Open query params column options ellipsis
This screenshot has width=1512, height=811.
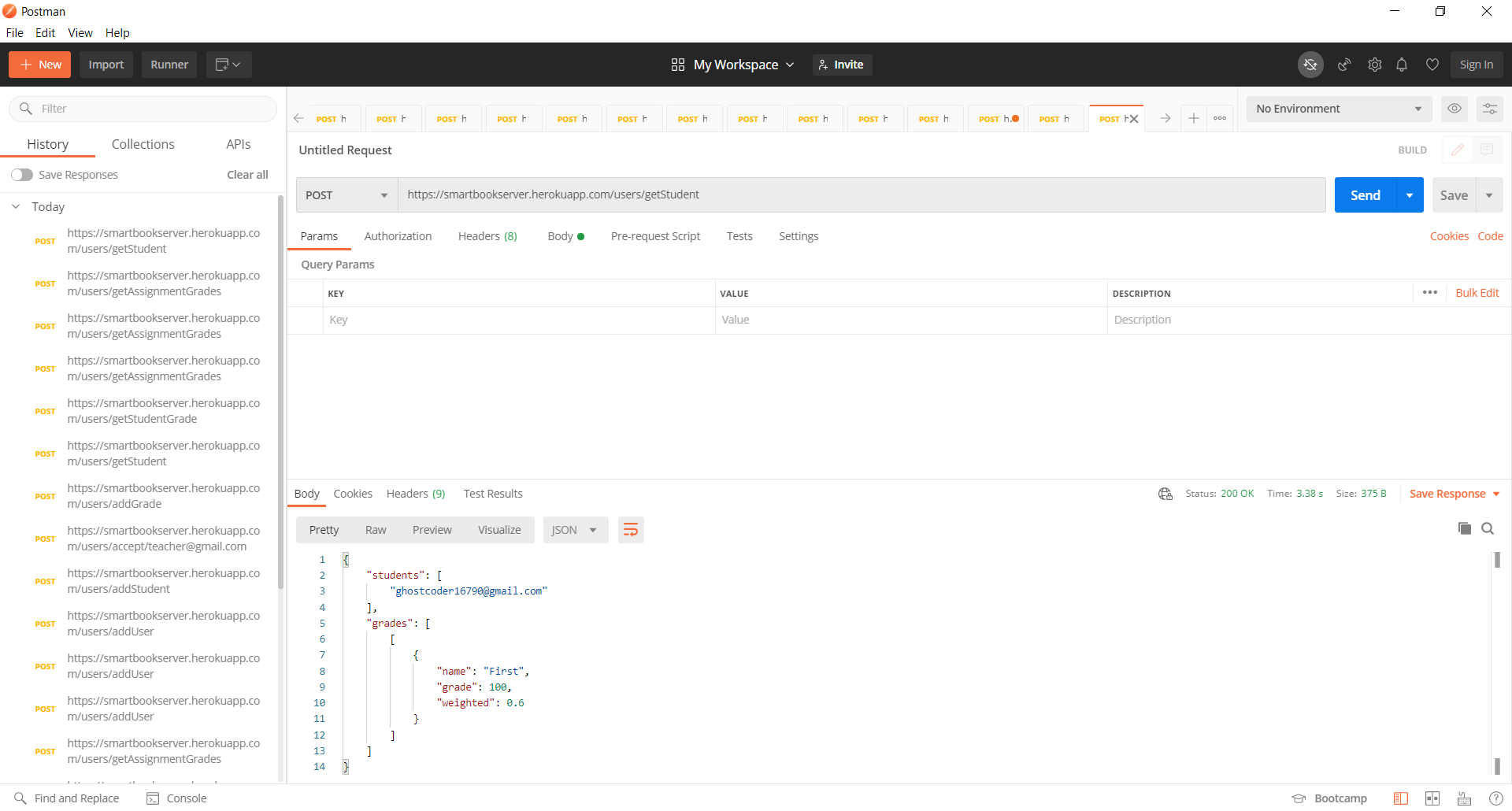(1430, 293)
